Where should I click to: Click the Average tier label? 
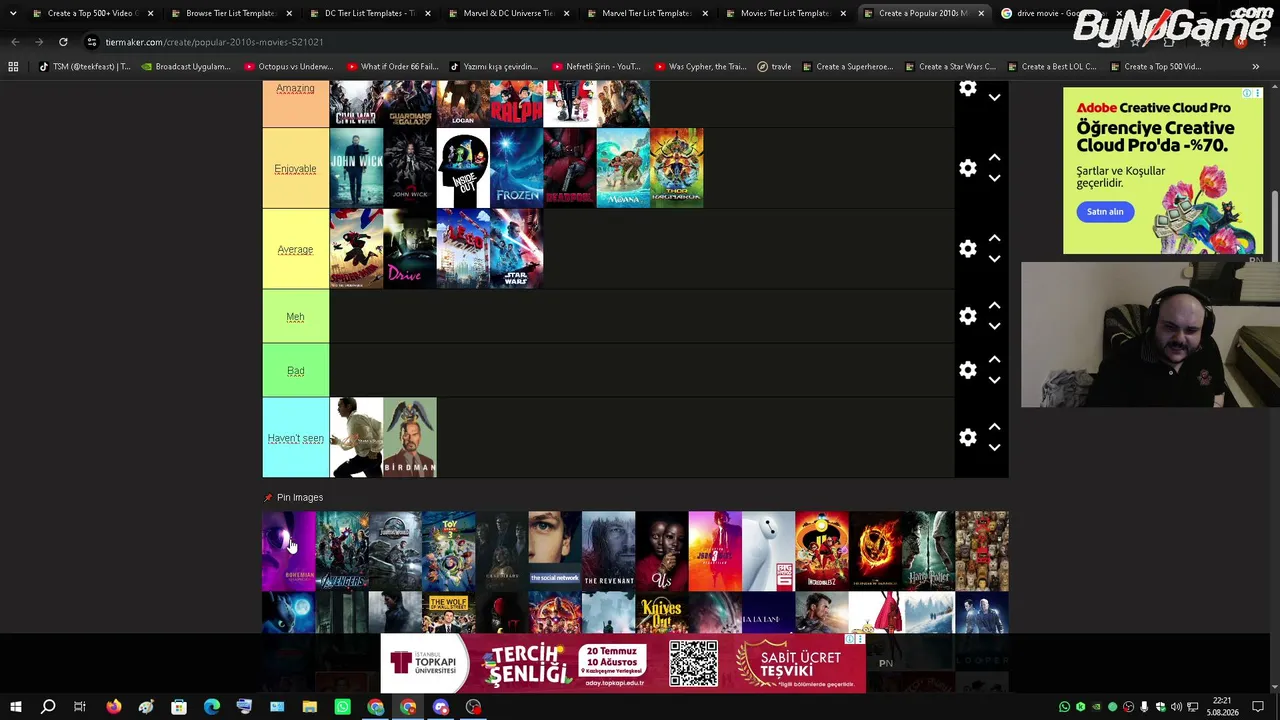295,250
